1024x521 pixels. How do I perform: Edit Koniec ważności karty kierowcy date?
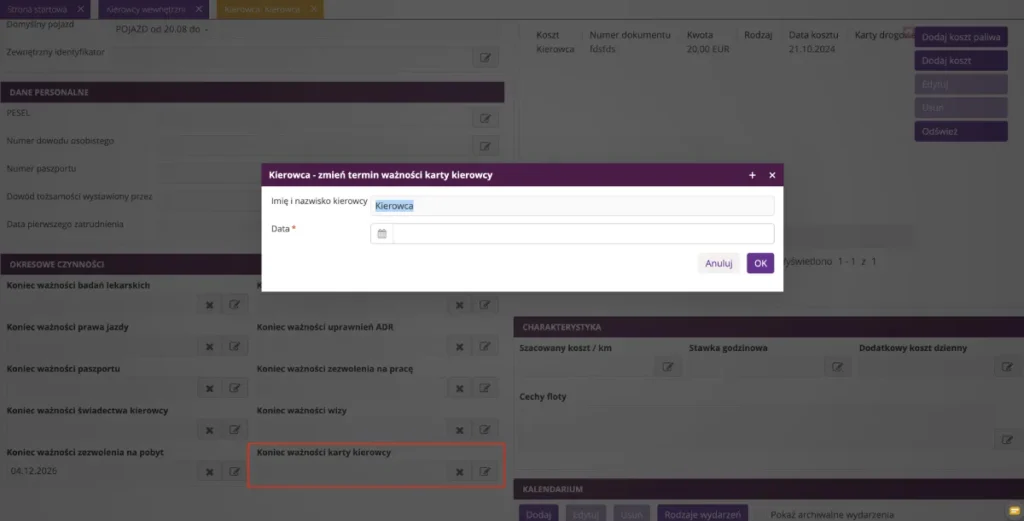[x=485, y=471]
